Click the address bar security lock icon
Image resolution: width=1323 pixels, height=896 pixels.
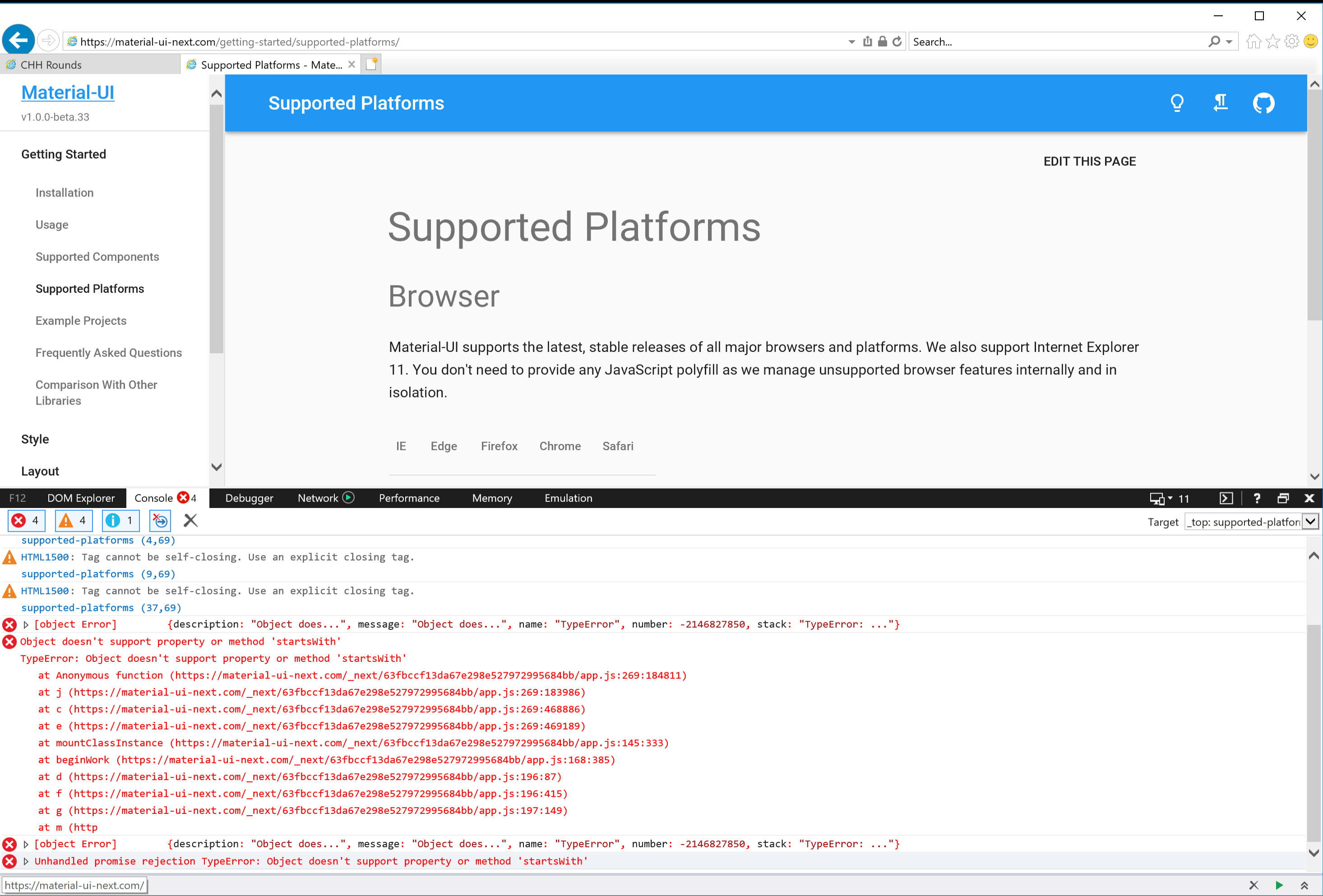883,42
